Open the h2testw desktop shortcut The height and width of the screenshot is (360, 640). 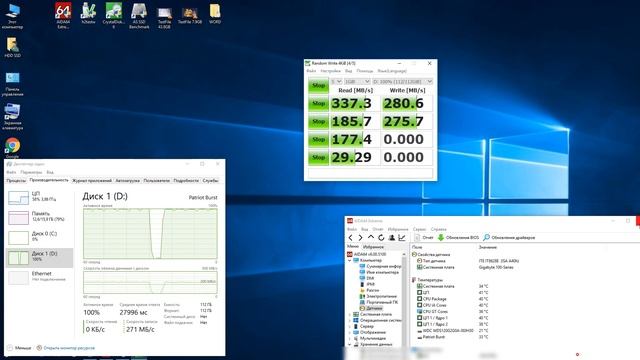tap(88, 13)
